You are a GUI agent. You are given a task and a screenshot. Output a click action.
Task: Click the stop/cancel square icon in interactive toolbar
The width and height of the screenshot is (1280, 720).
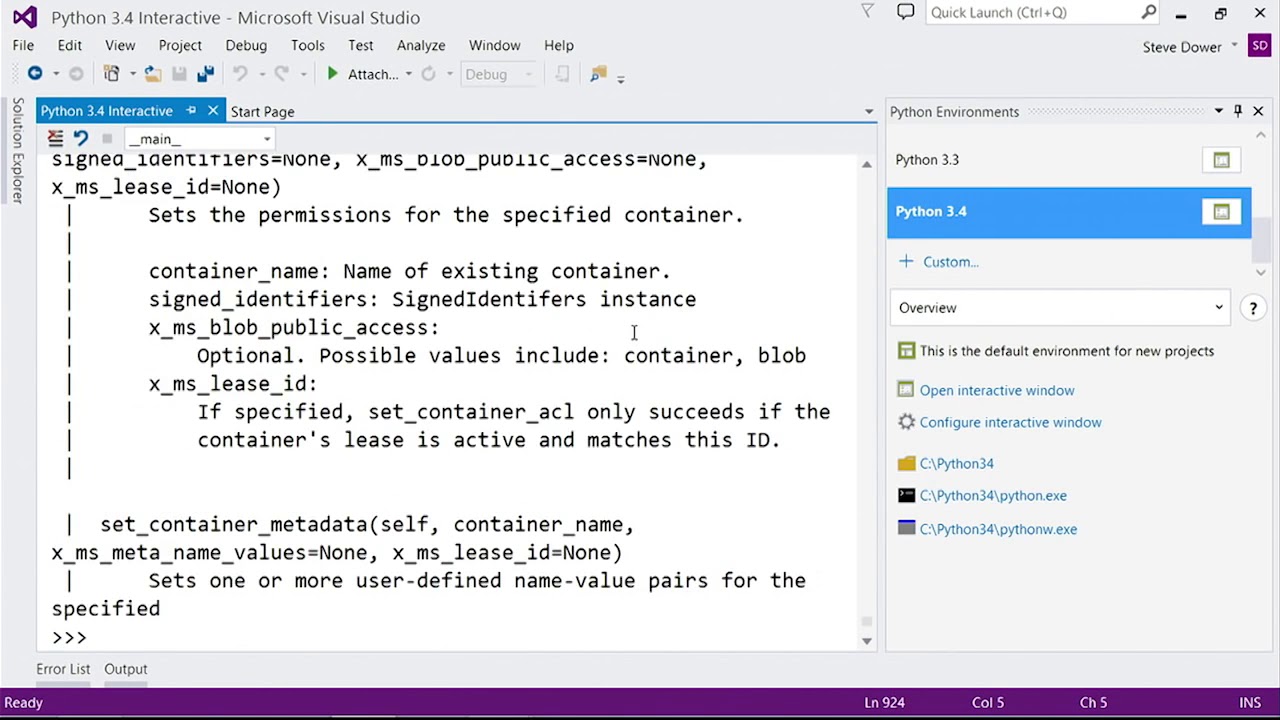coord(107,138)
